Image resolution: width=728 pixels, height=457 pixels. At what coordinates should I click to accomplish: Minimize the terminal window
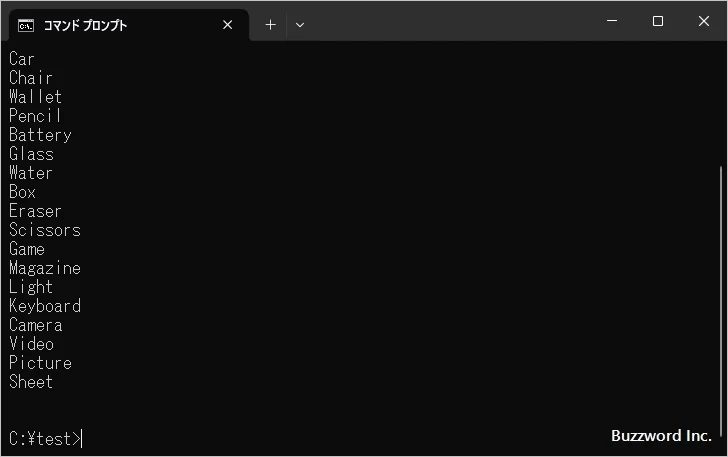[612, 21]
